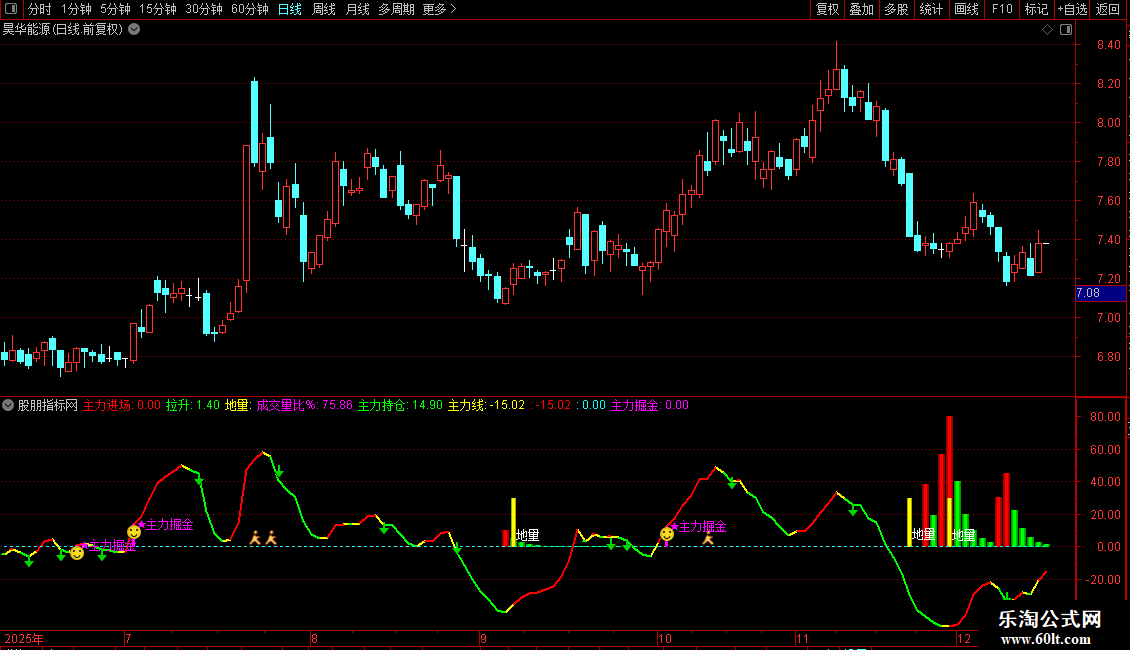
Task: Open F10 company info
Action: pyautogui.click(x=1002, y=9)
